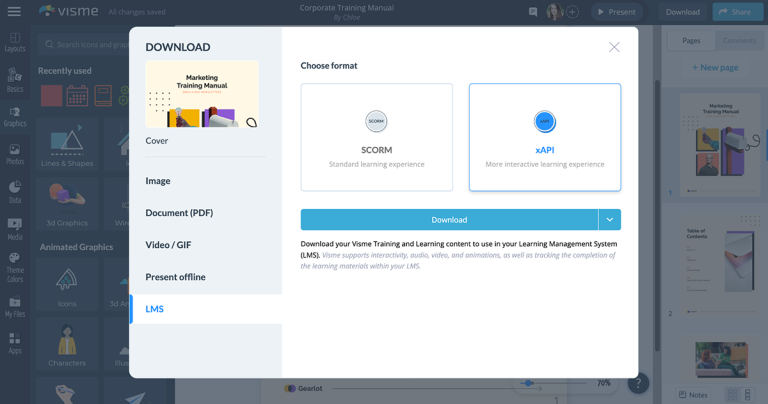Screen dimensions: 768x404
Task: Open the Basics panel icon
Action: 14,80
